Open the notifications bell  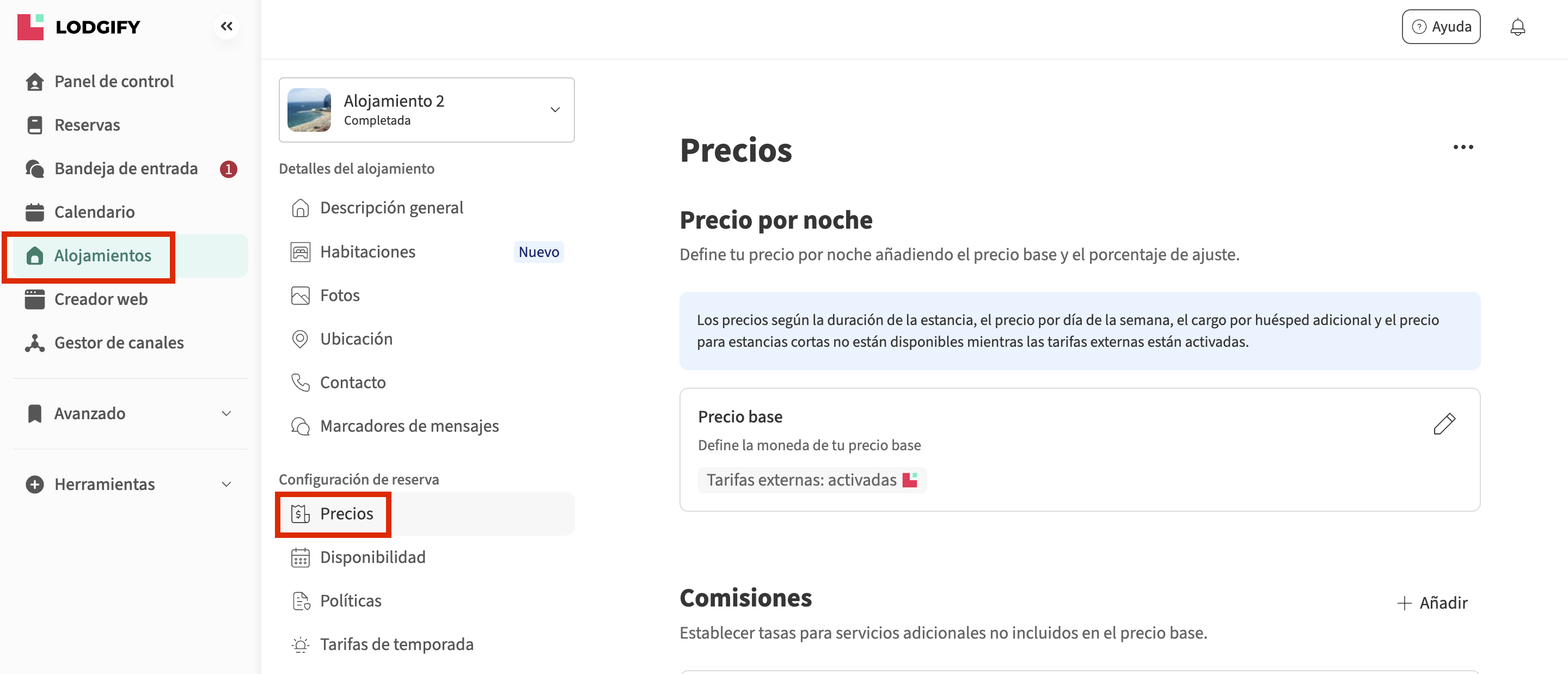point(1517,27)
